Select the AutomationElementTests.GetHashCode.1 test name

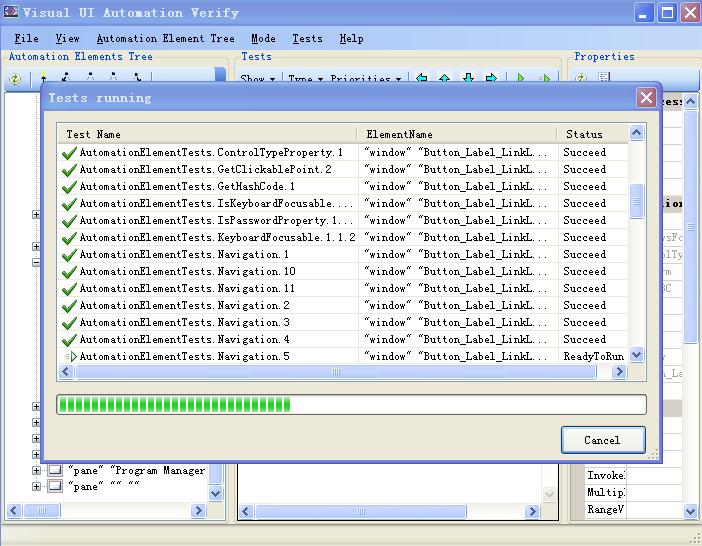(x=187, y=187)
